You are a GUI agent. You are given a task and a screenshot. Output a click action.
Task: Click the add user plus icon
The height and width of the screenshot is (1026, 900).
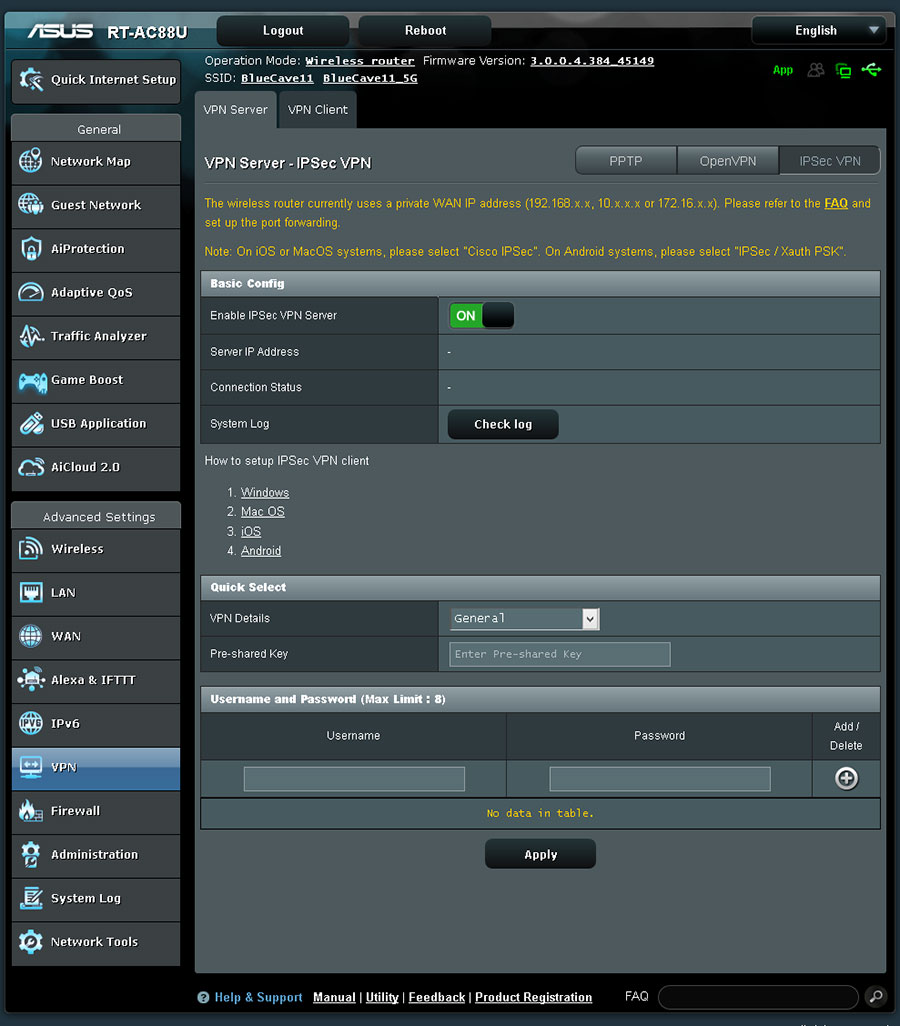click(846, 779)
